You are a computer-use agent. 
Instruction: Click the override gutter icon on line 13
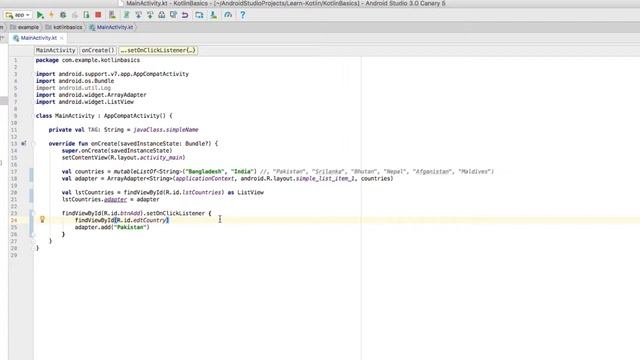(x=24, y=143)
